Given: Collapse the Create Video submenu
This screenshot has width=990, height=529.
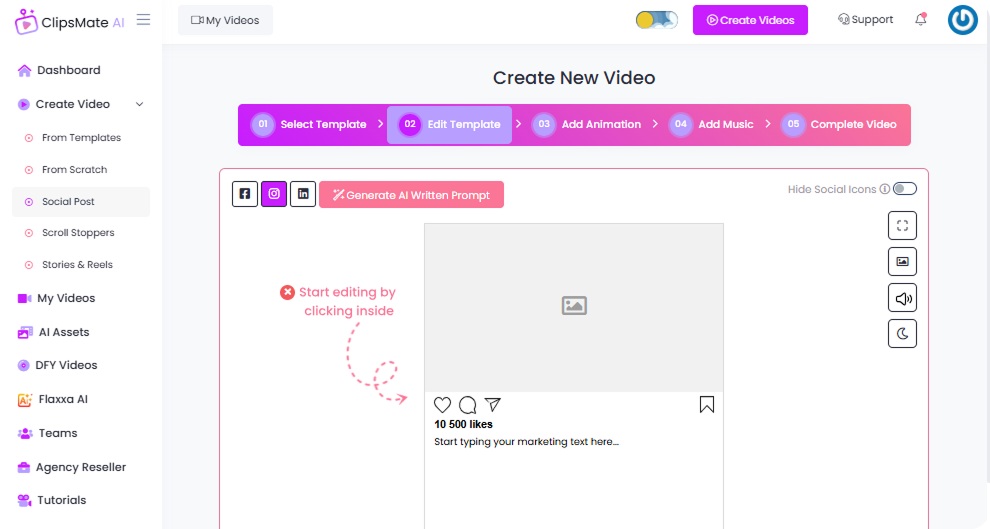Looking at the screenshot, I should [139, 104].
